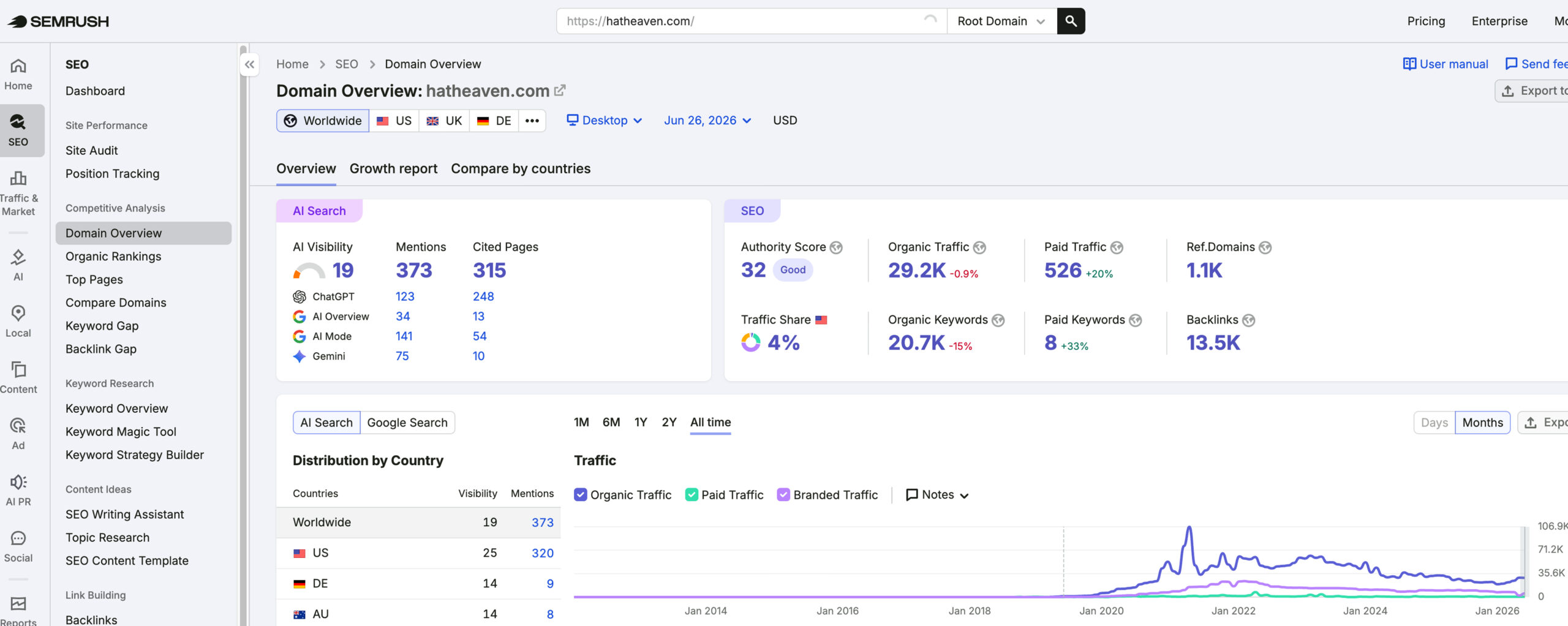Click the Send feedback chat icon
The height and width of the screenshot is (626, 1568).
[1511, 64]
